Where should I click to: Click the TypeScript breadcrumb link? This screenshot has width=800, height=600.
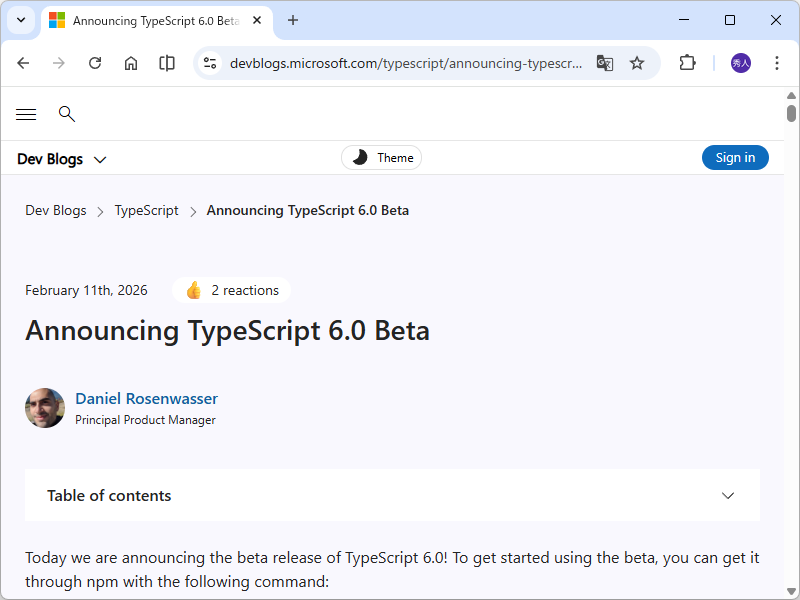[146, 211]
